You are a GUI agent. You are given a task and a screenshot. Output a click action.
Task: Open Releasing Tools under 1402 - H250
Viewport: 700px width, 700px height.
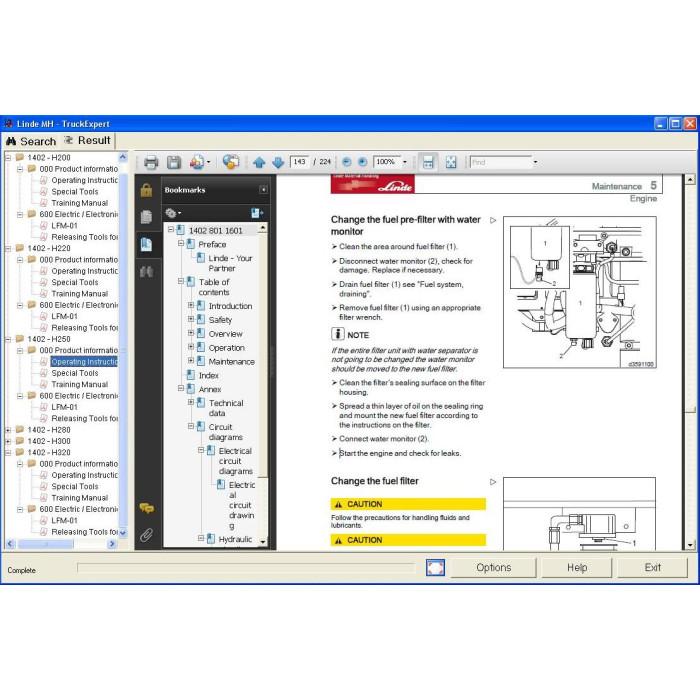click(84, 418)
